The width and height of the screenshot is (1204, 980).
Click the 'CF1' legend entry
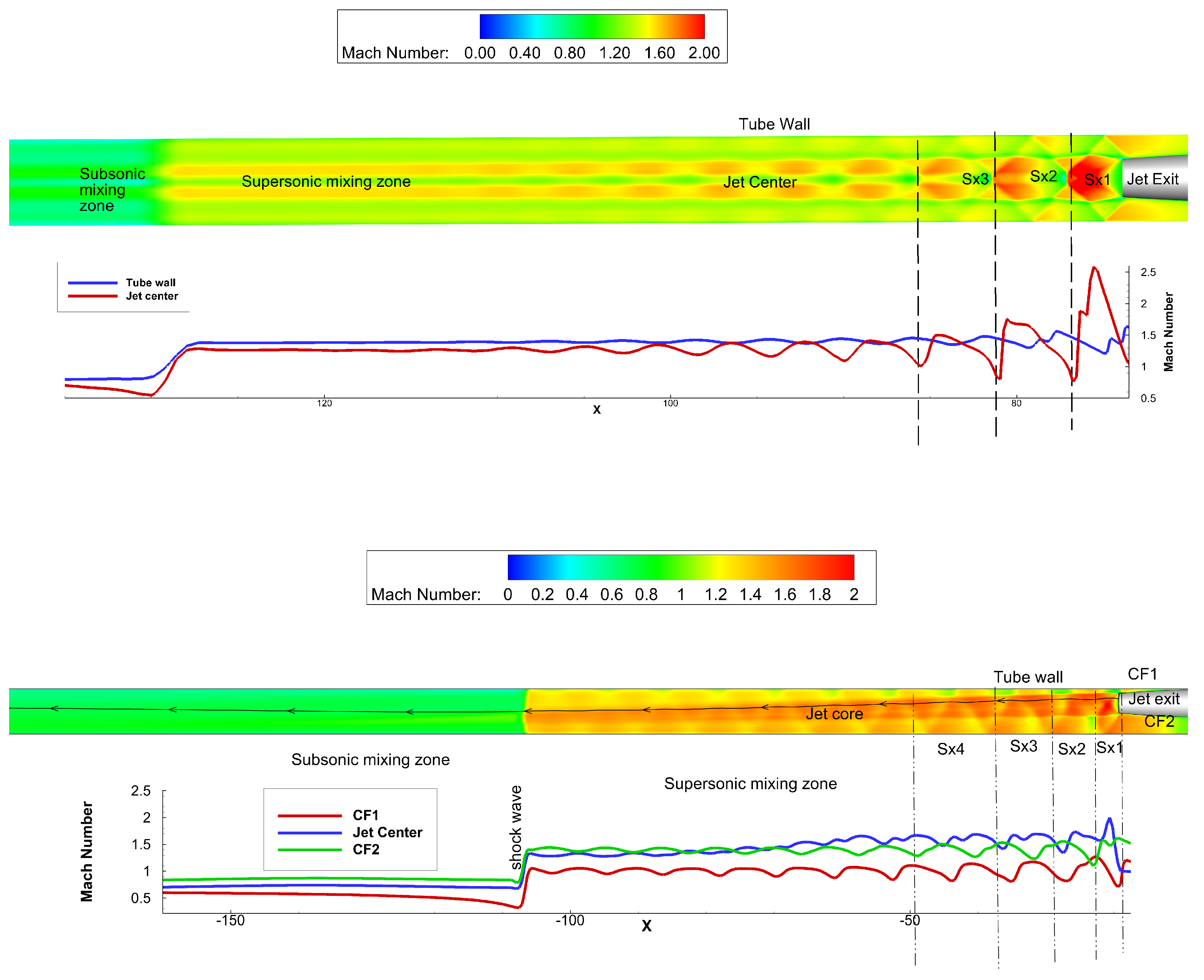point(365,815)
